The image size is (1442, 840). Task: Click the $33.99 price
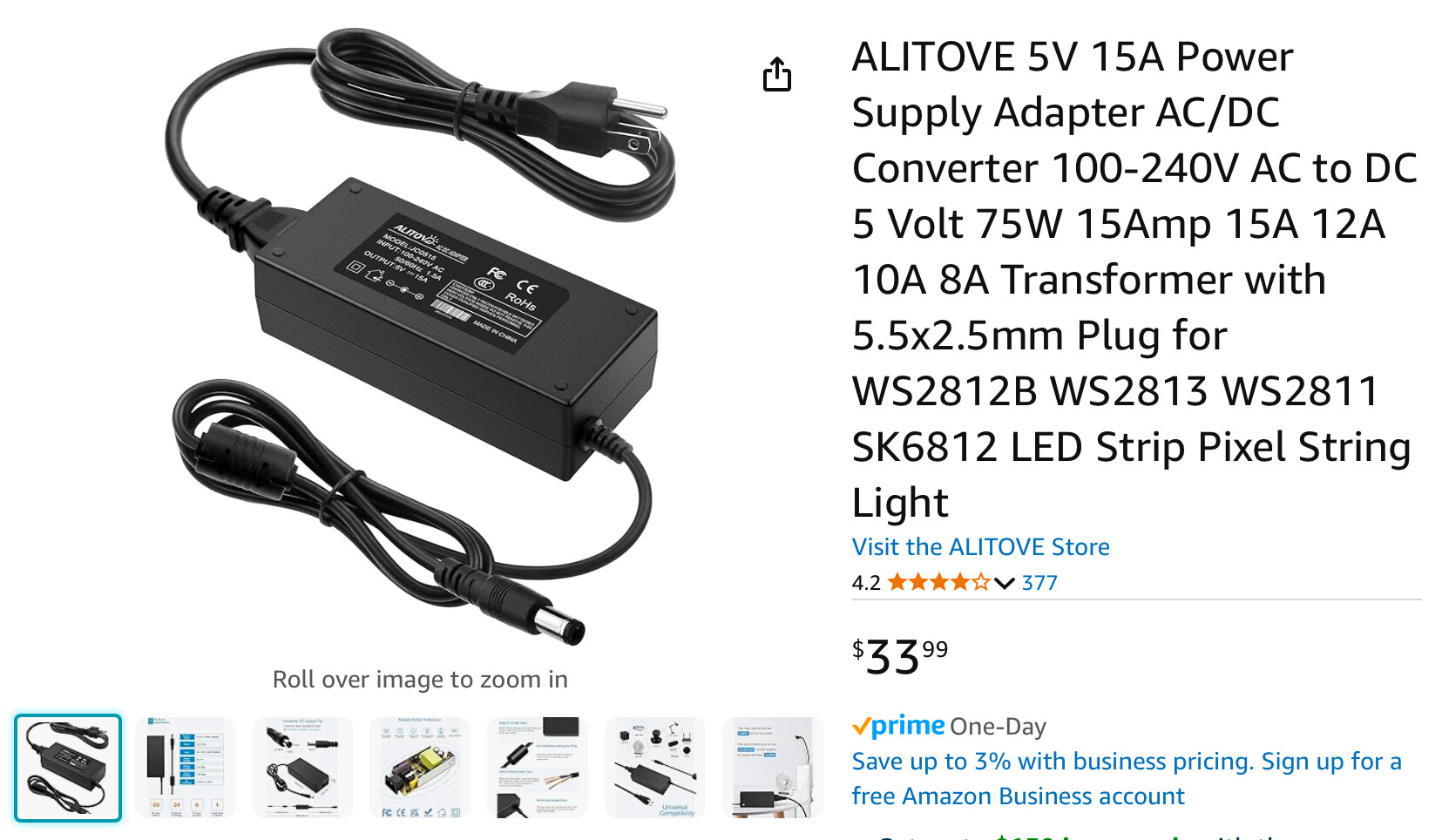tap(900, 656)
